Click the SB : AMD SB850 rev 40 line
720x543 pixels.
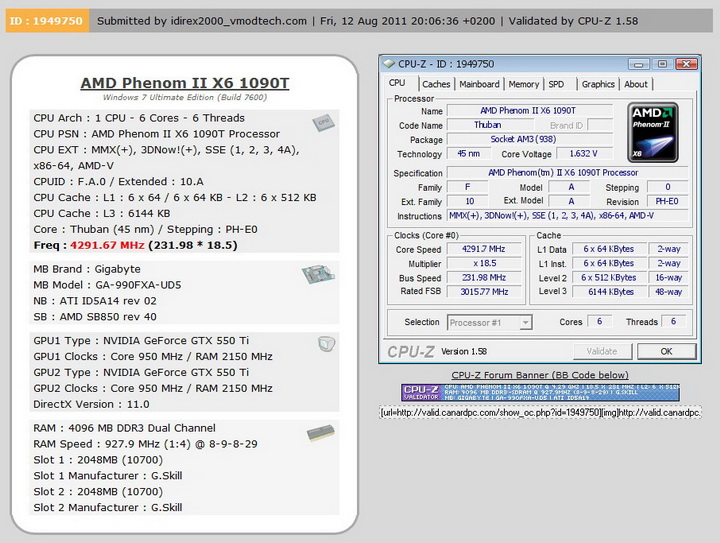[x=95, y=317]
